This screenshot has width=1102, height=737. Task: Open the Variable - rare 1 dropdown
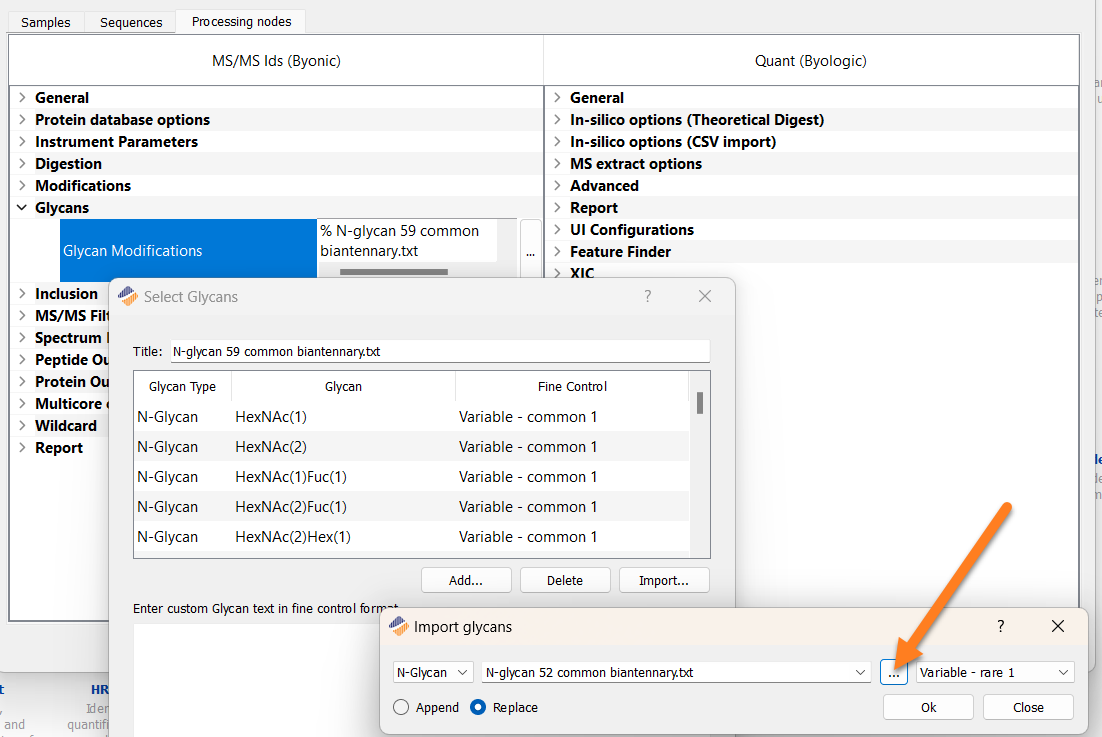tap(994, 672)
